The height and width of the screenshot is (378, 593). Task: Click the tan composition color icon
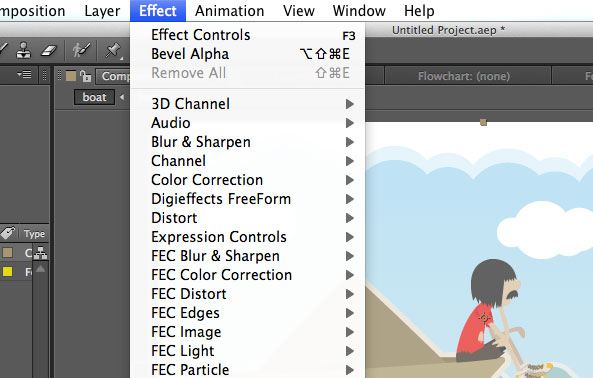coord(71,76)
